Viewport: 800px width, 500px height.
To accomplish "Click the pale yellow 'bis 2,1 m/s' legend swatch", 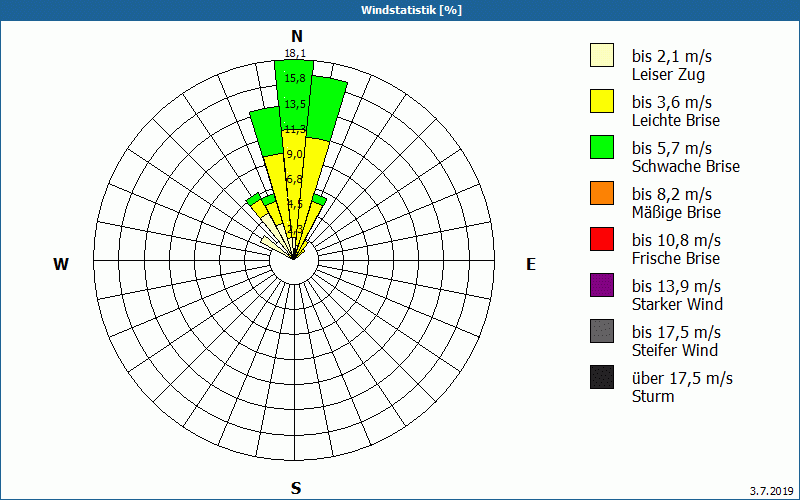I will [602, 55].
